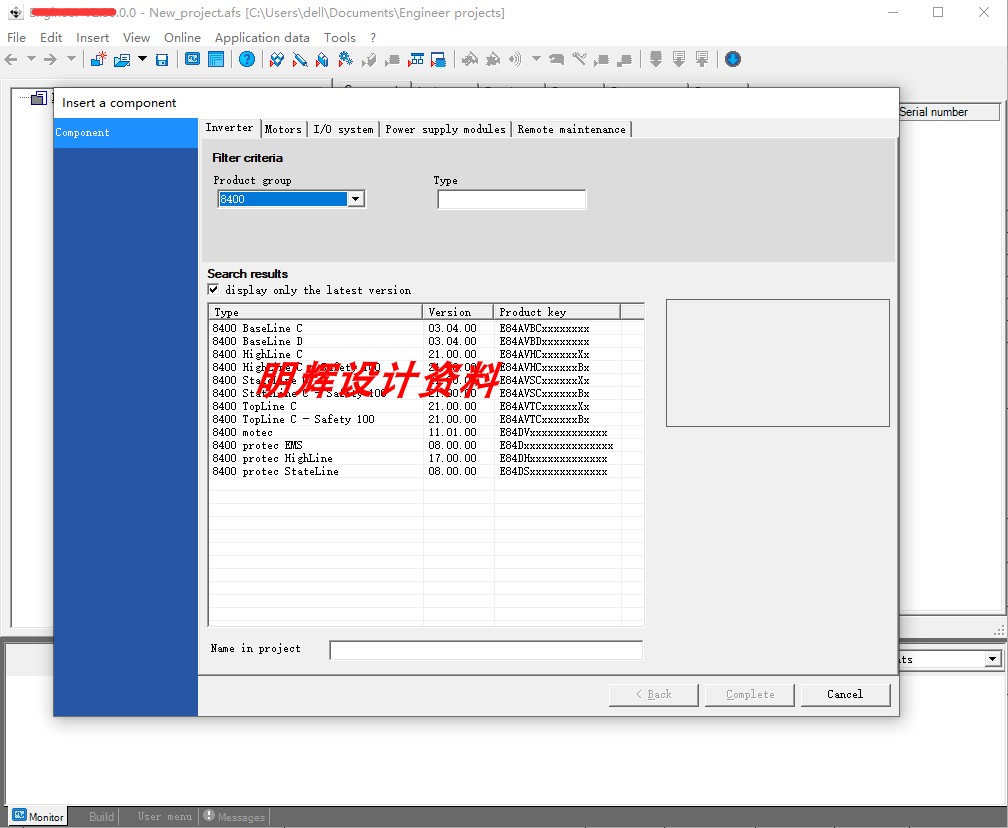Click the globe icon at the toolbar's right end

pyautogui.click(x=733, y=59)
